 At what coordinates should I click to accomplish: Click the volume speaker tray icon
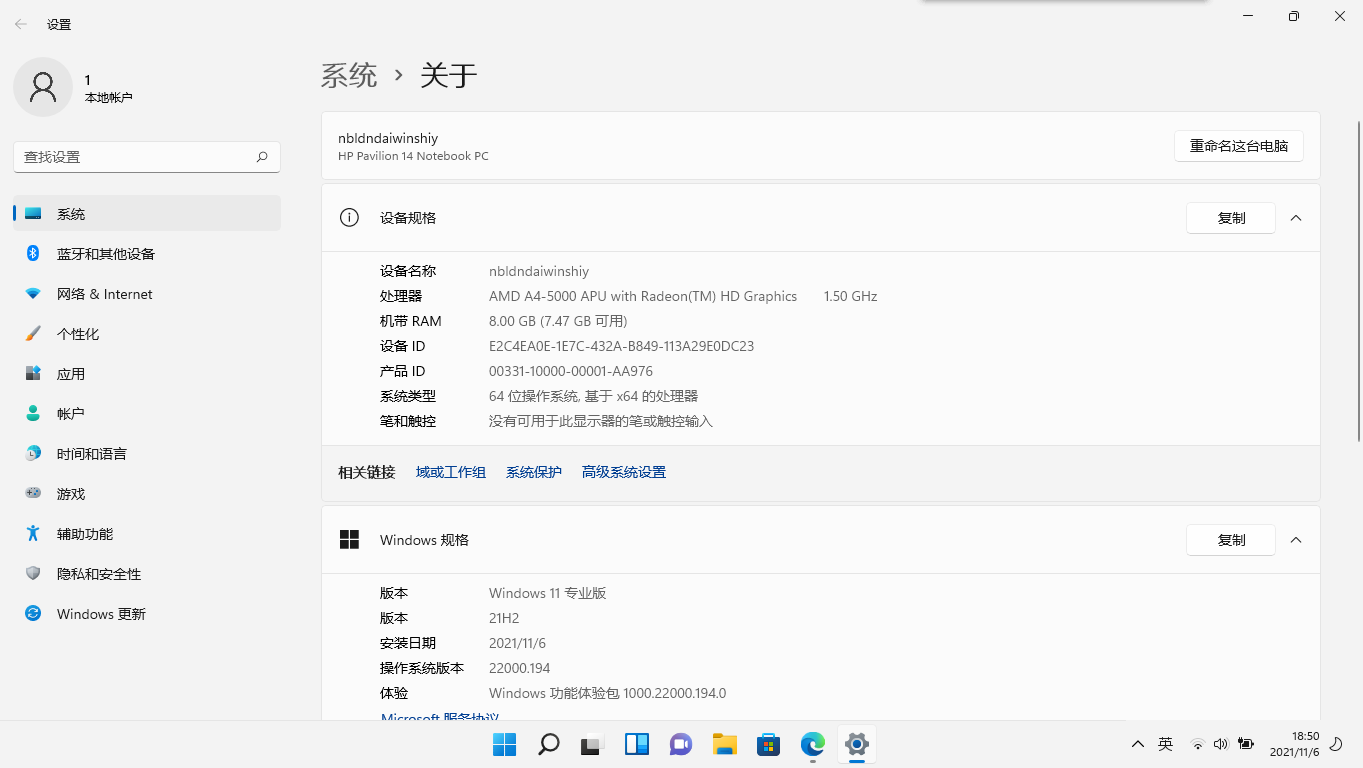point(1221,744)
